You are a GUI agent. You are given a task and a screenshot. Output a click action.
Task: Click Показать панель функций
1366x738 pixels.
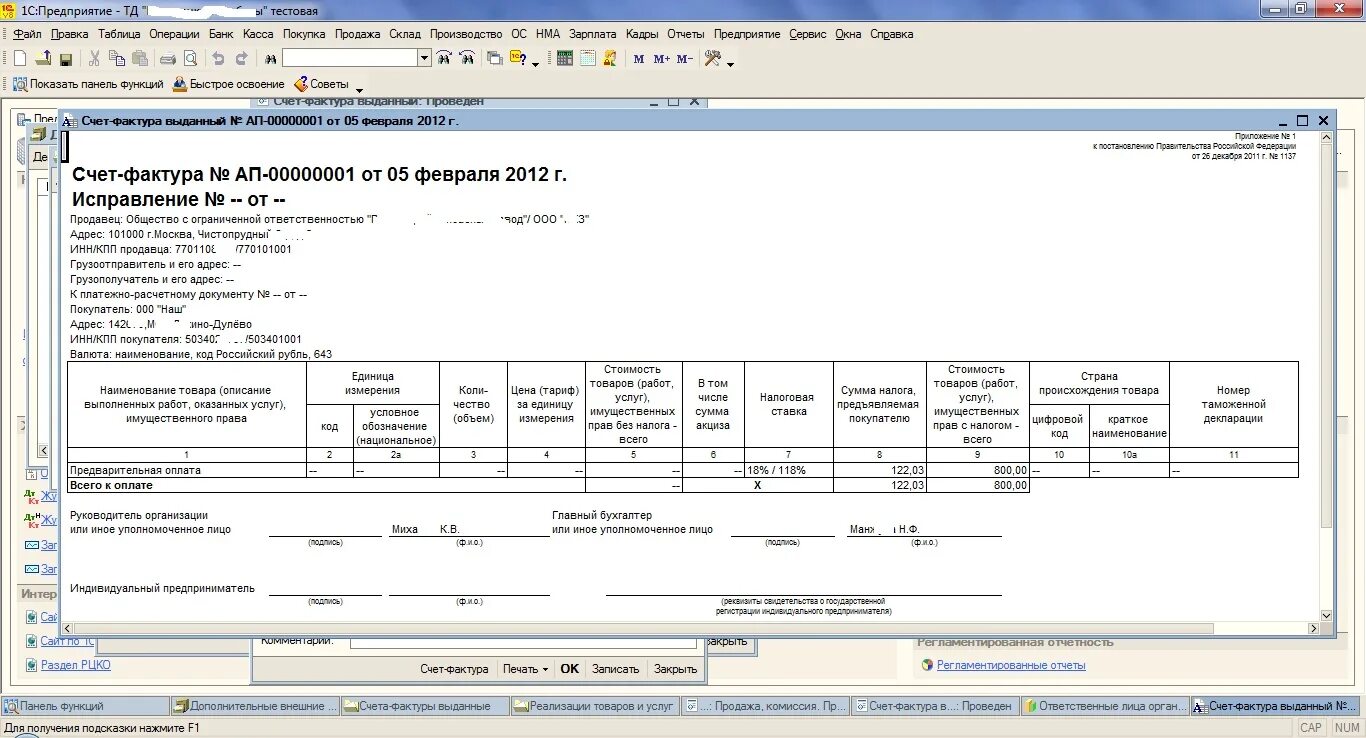pos(88,85)
